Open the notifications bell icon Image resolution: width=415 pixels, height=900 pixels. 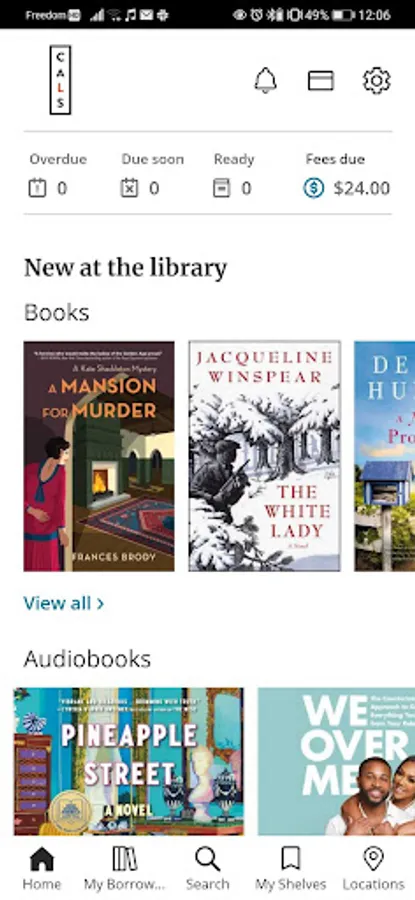coord(265,80)
